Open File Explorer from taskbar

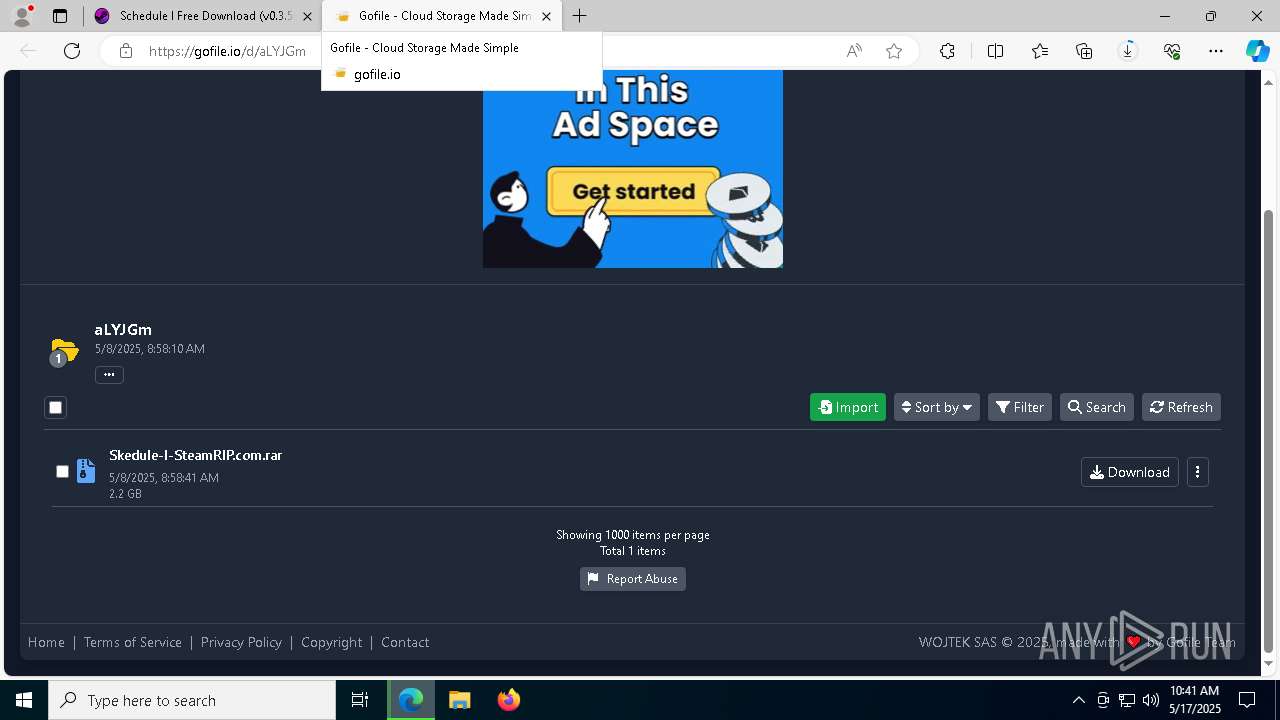pyautogui.click(x=459, y=700)
